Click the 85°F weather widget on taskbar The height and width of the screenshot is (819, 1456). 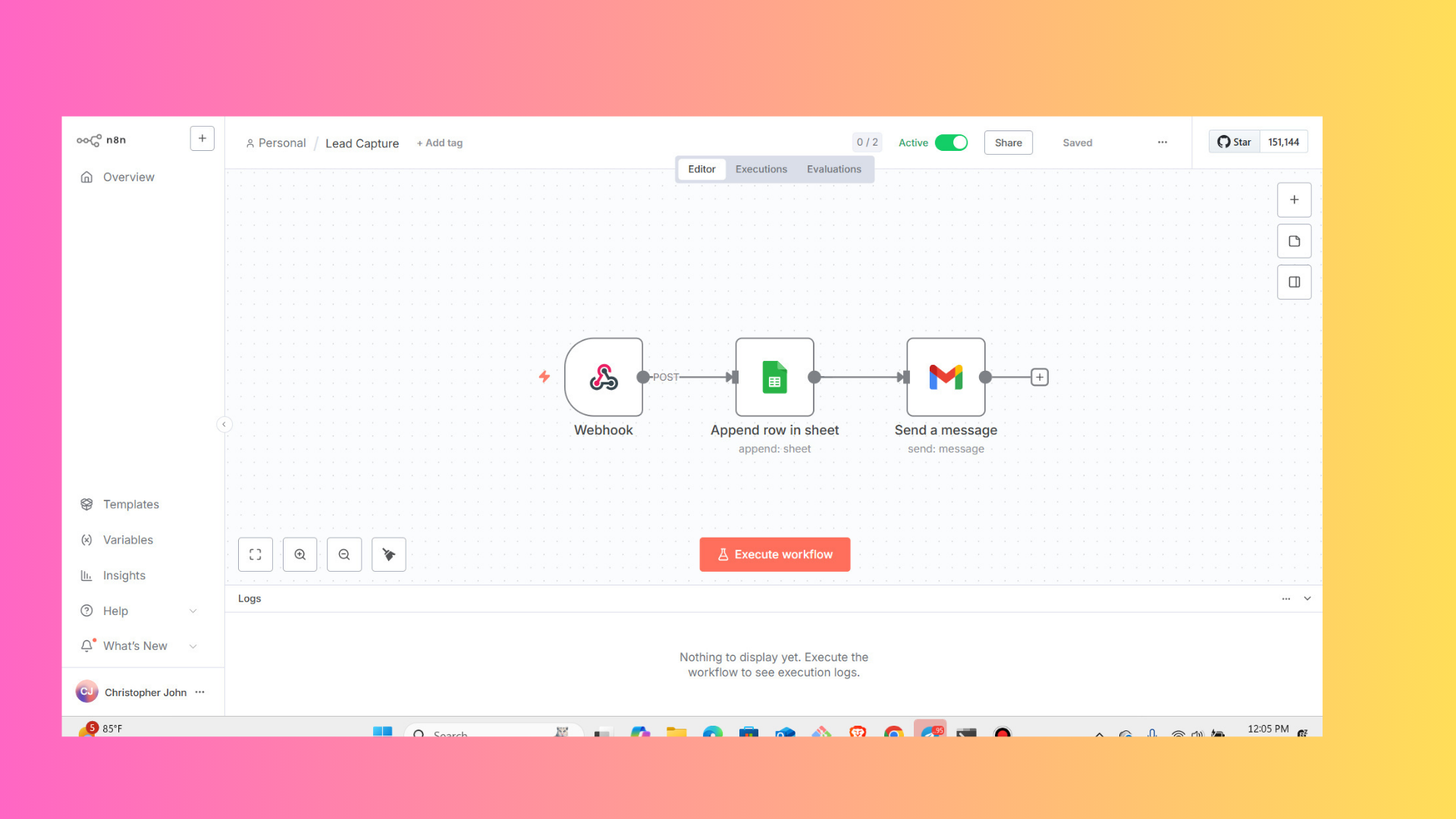click(x=100, y=729)
